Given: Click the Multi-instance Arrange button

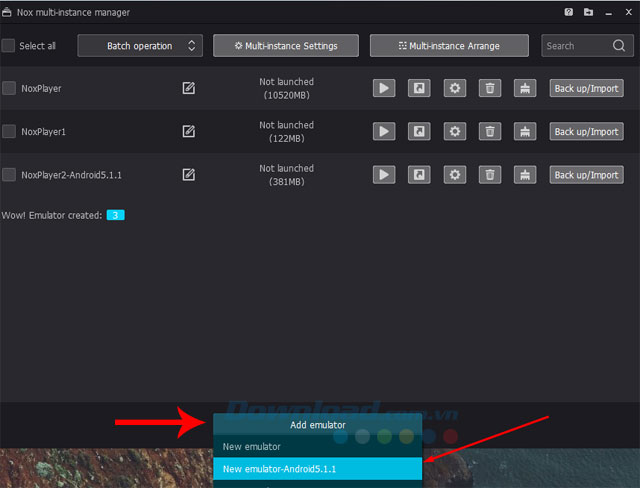Looking at the screenshot, I should (447, 46).
